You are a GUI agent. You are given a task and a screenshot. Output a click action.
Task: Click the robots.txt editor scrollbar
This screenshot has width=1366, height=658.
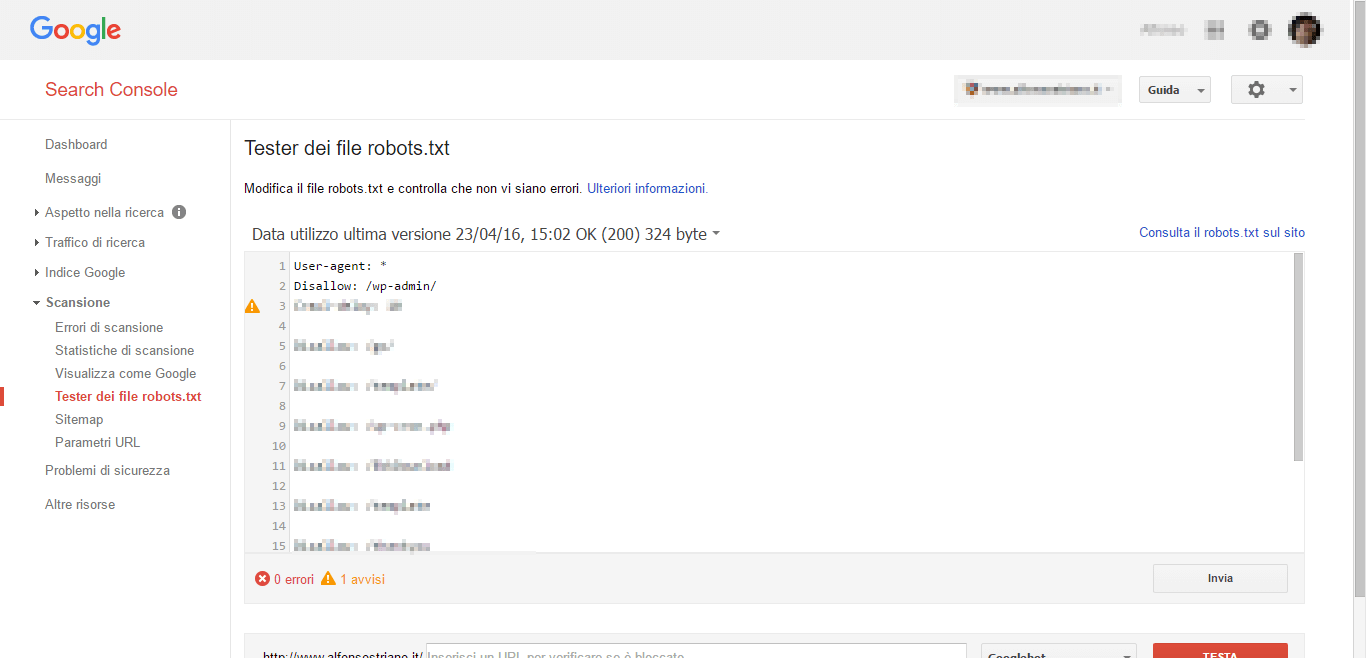[1299, 356]
